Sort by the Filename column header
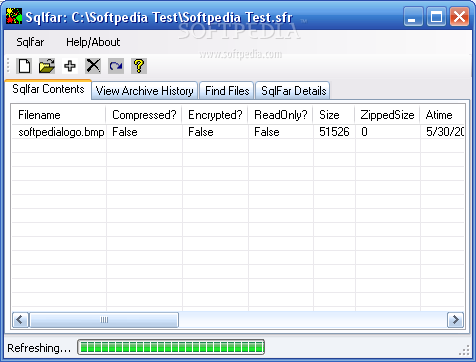 point(59,115)
